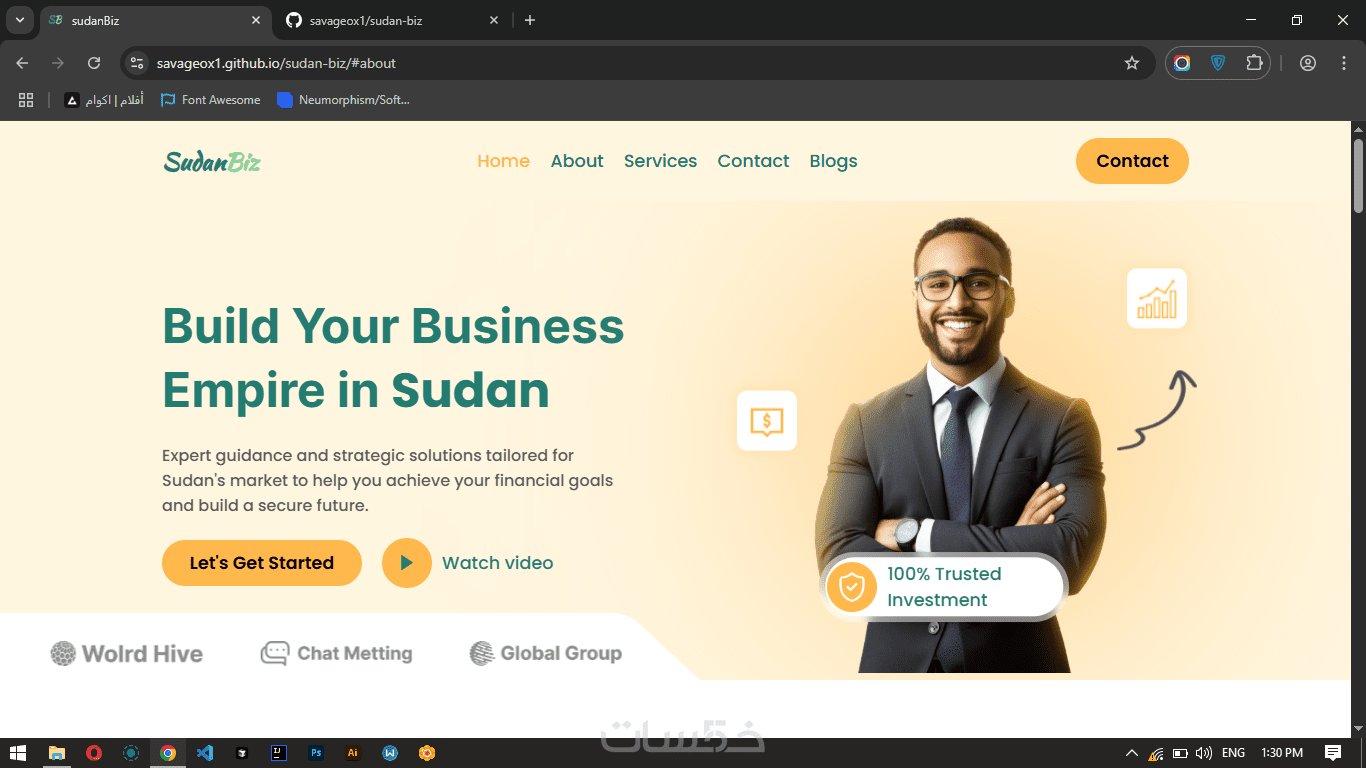Open the Chrome profile avatar icon
This screenshot has width=1366, height=768.
1308,63
